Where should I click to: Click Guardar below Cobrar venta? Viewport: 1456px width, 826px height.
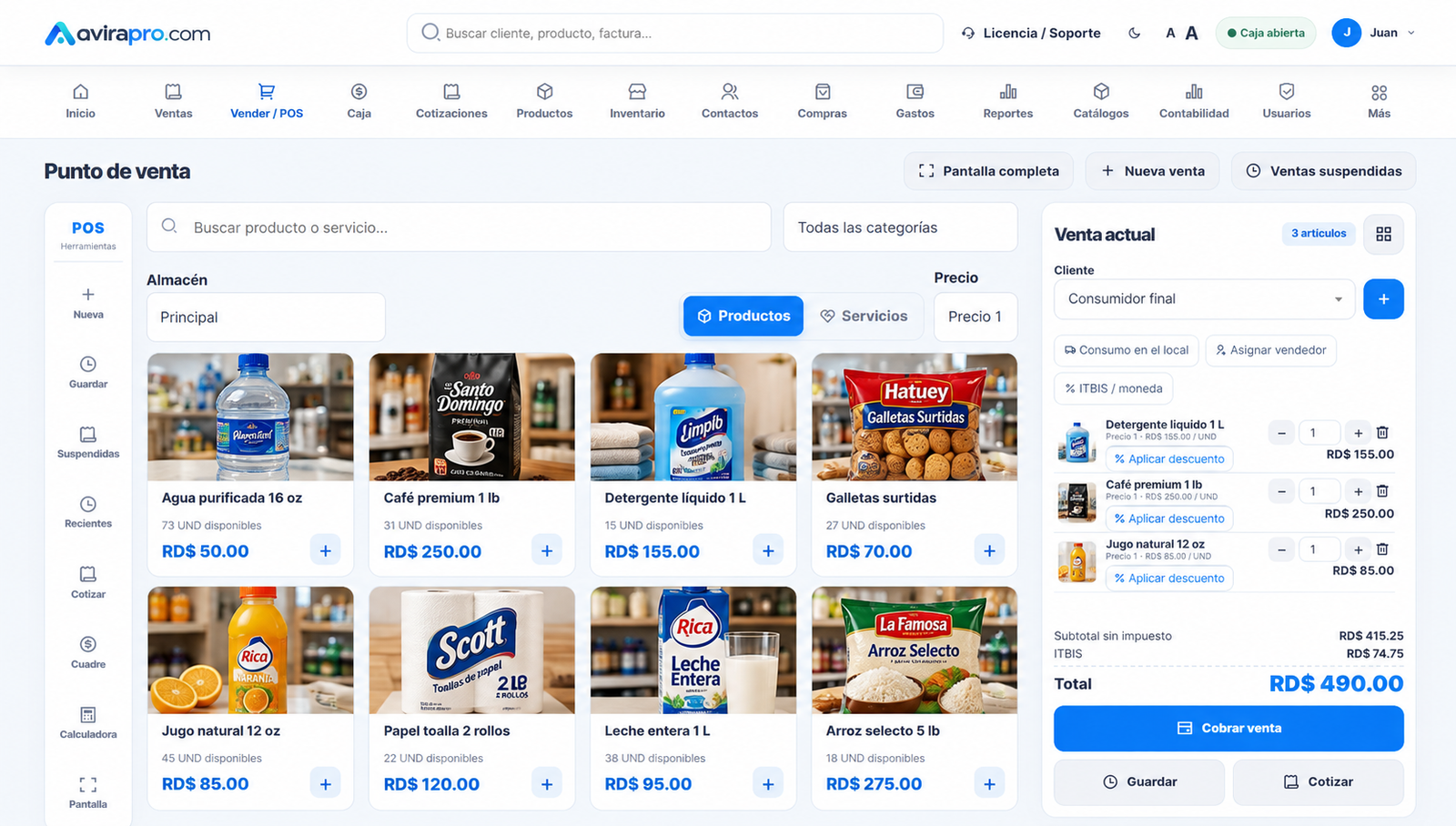click(x=1139, y=781)
